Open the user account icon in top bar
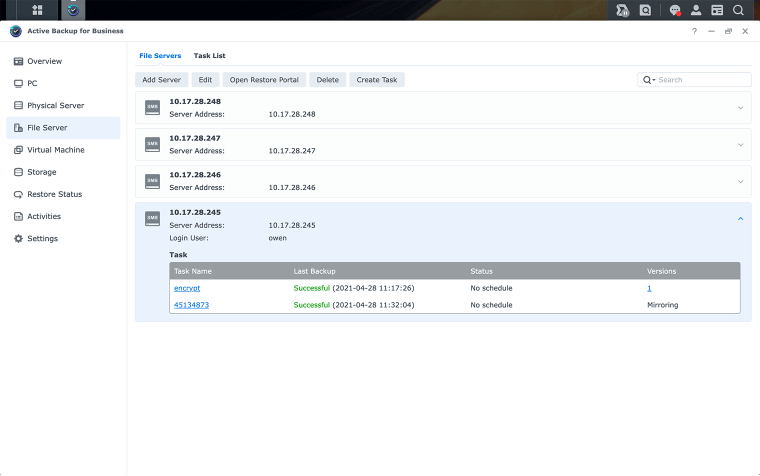This screenshot has width=760, height=476. pyautogui.click(x=696, y=10)
